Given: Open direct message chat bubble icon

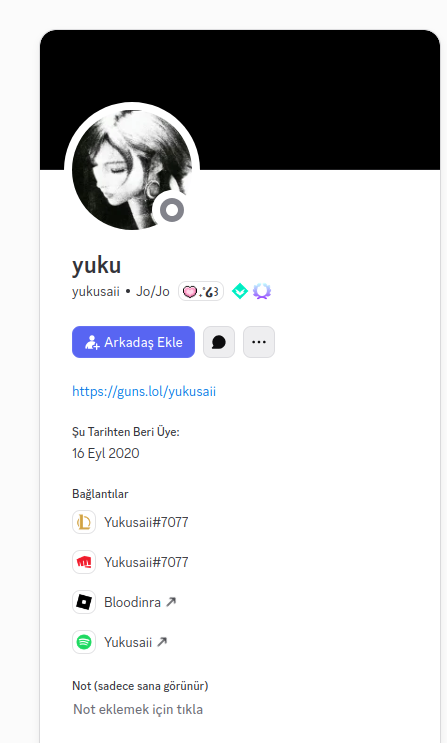Looking at the screenshot, I should point(219,342).
